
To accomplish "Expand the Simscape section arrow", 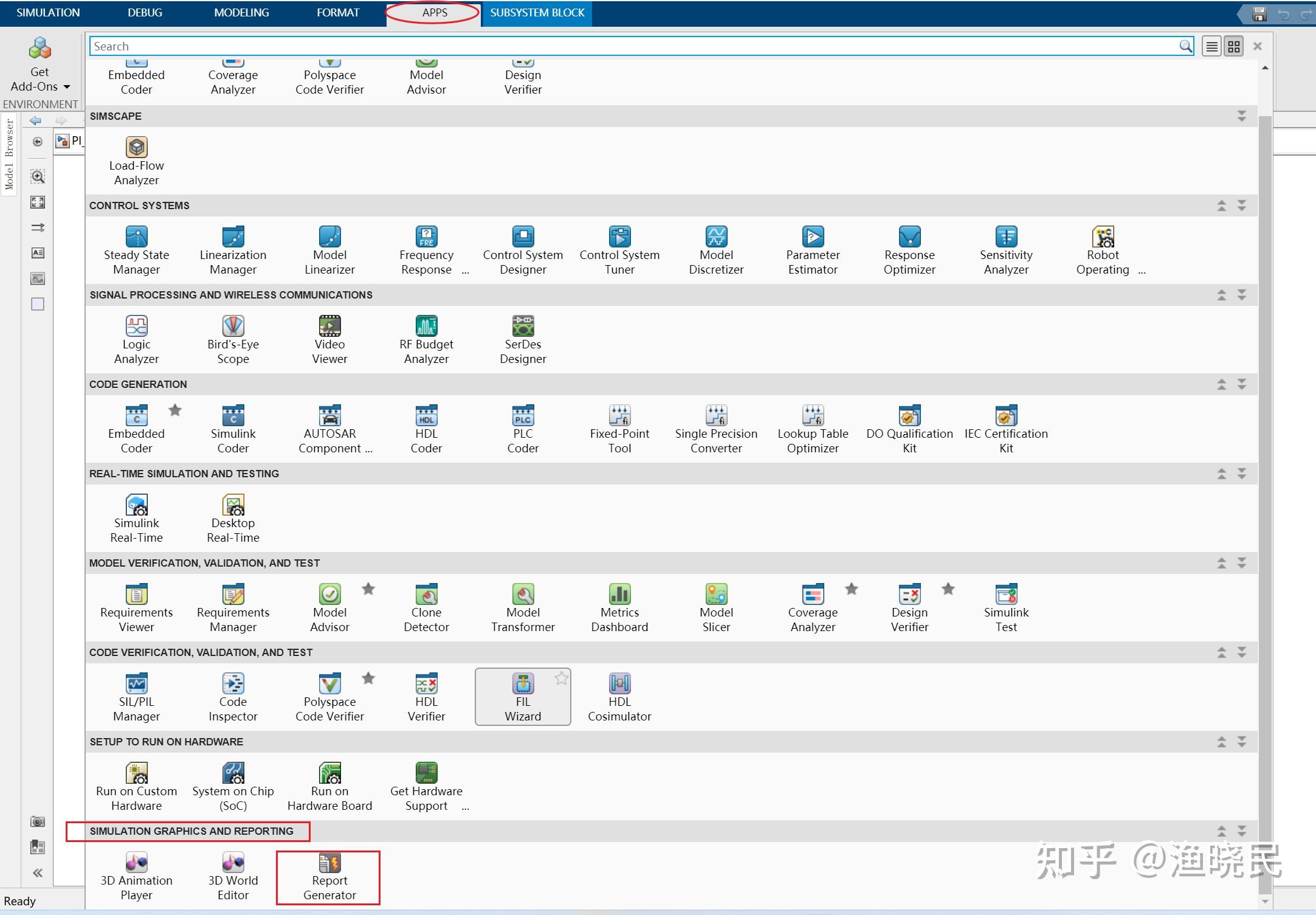I will pyautogui.click(x=1241, y=116).
